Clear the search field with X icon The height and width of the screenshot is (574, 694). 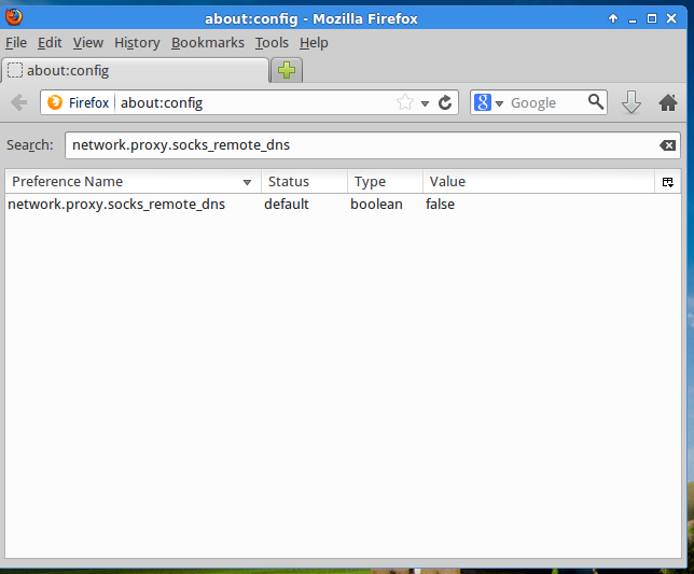point(667,145)
